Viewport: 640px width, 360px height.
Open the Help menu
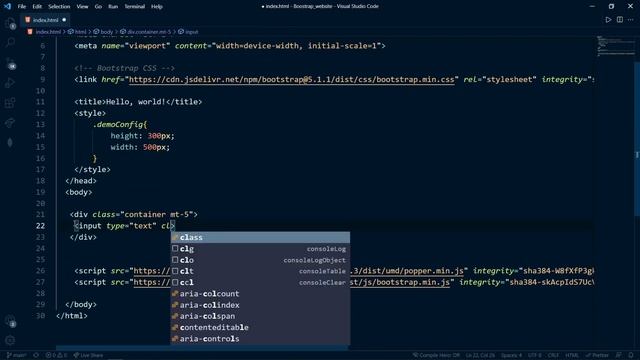[x=157, y=7]
